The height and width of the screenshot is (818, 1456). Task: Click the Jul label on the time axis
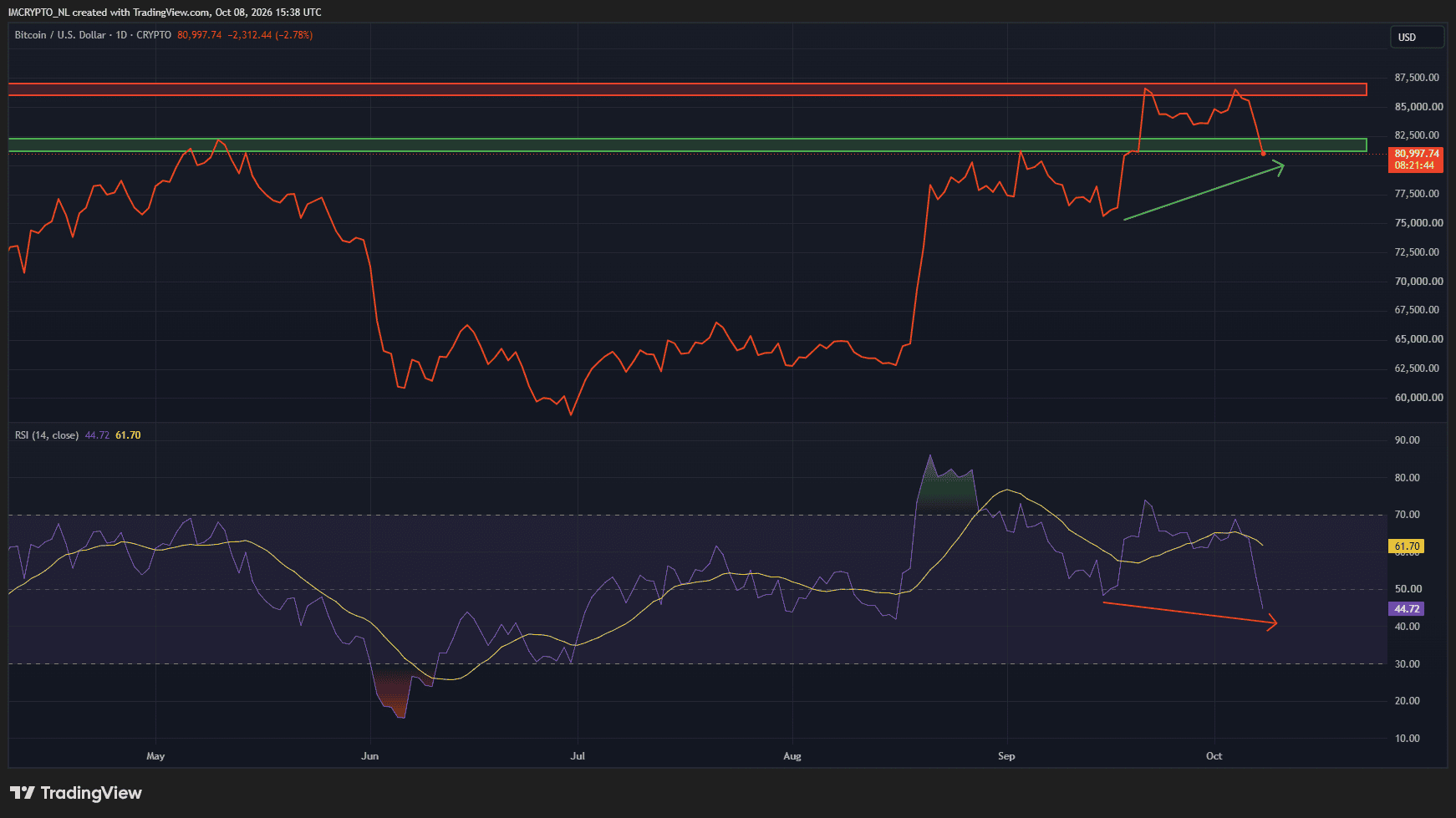click(578, 756)
